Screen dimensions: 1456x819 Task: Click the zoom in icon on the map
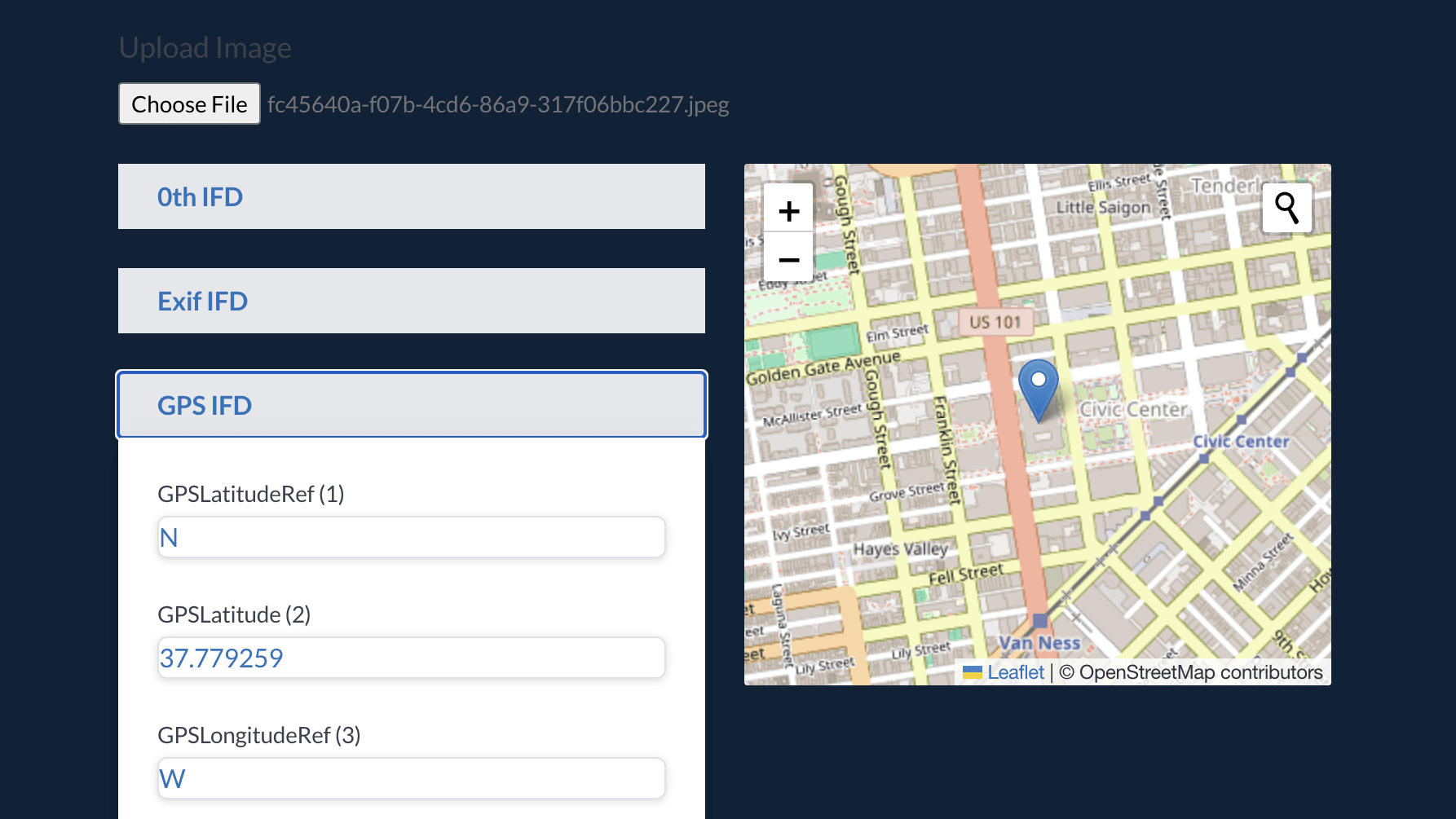(x=788, y=209)
